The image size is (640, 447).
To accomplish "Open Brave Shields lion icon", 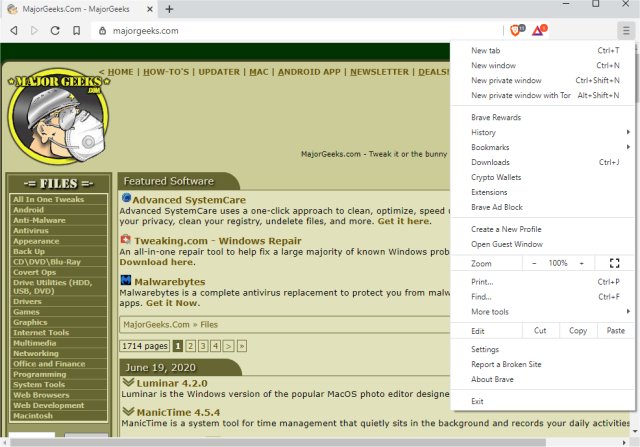I will click(517, 30).
